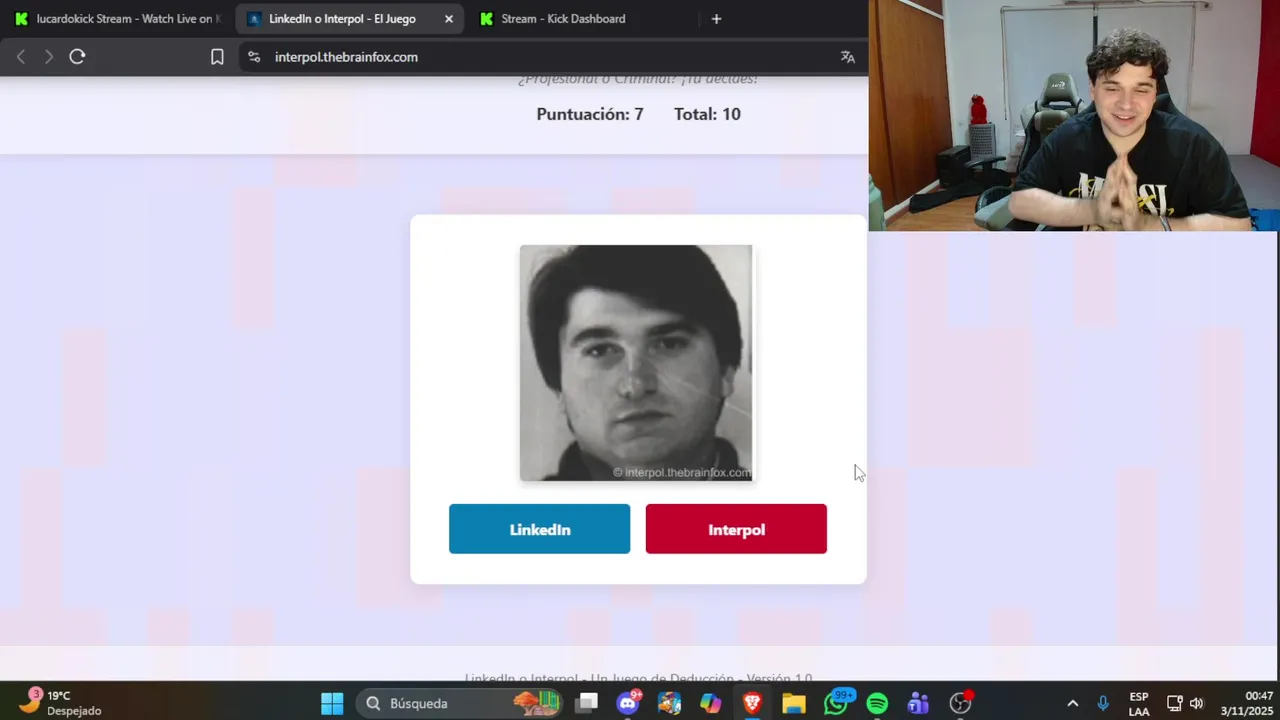
Task: Go forward to next page
Action: (x=48, y=57)
